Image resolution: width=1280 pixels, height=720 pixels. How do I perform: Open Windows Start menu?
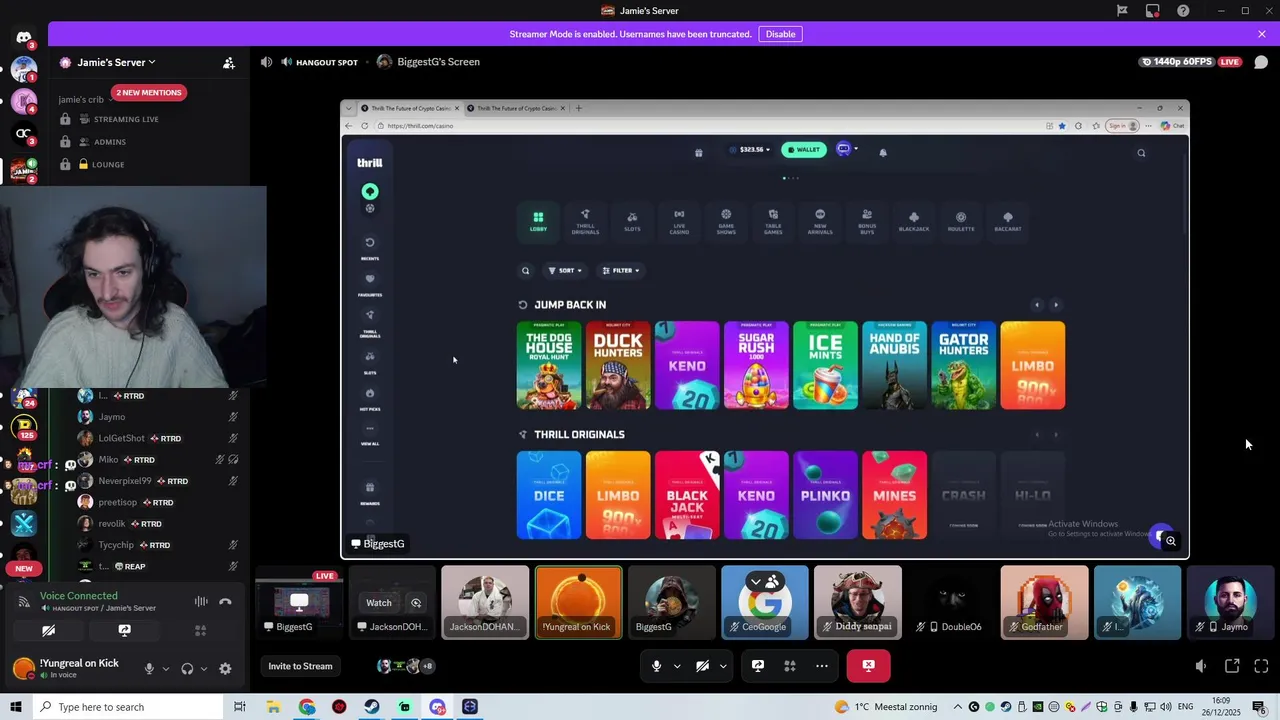tap(16, 707)
